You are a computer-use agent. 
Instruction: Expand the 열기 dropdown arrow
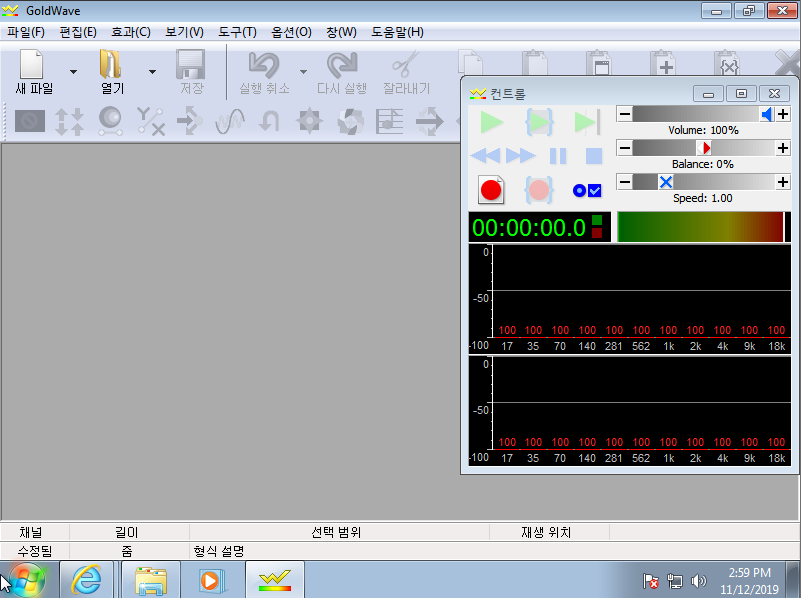[152, 72]
